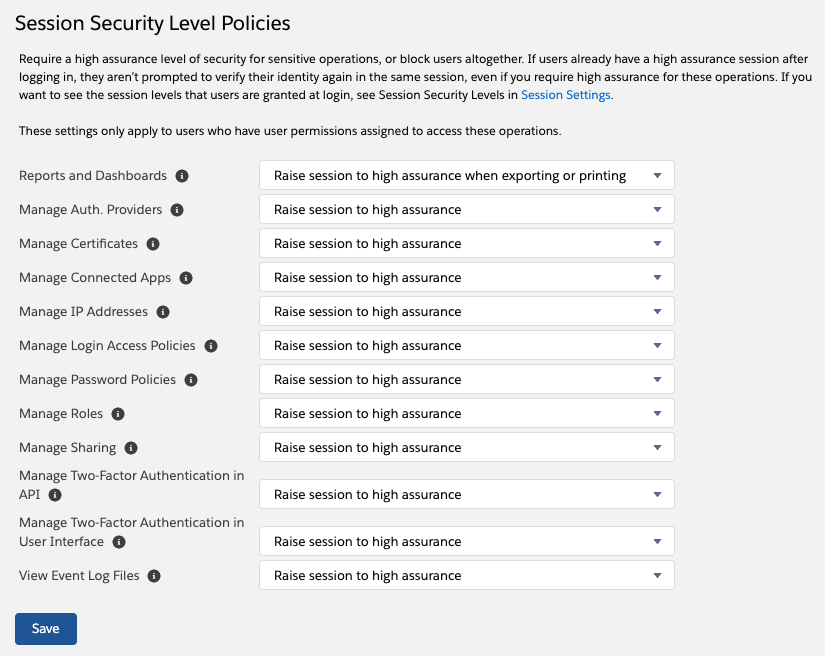Click the Manage Sharing info icon
The image size is (825, 656).
(130, 447)
